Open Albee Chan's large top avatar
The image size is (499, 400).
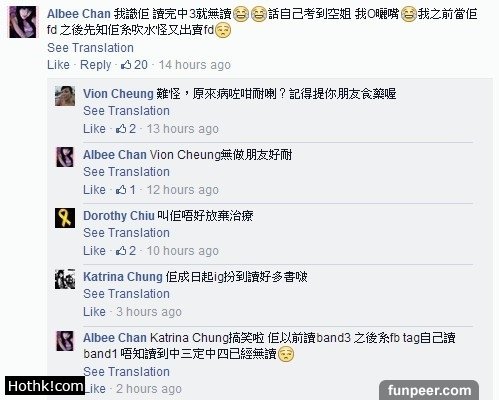tap(23, 22)
